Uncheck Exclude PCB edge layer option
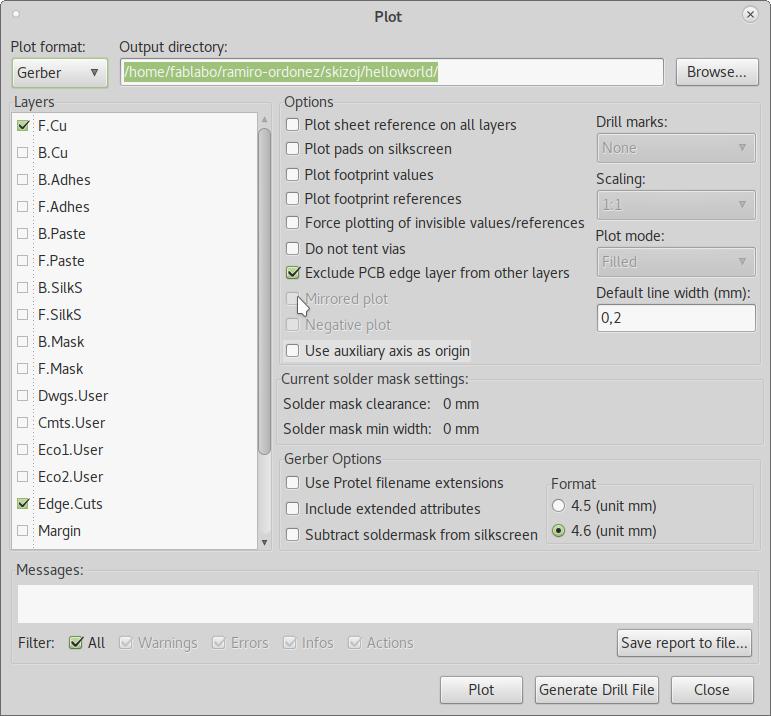 coord(293,272)
